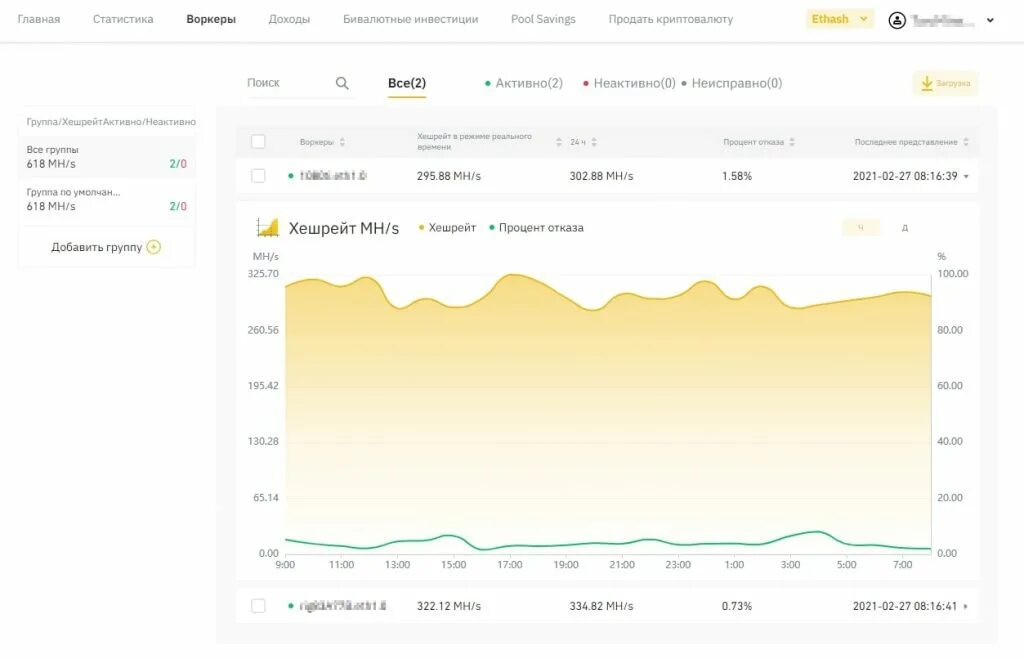Sort by realtime hashrate column arrows

click(558, 142)
